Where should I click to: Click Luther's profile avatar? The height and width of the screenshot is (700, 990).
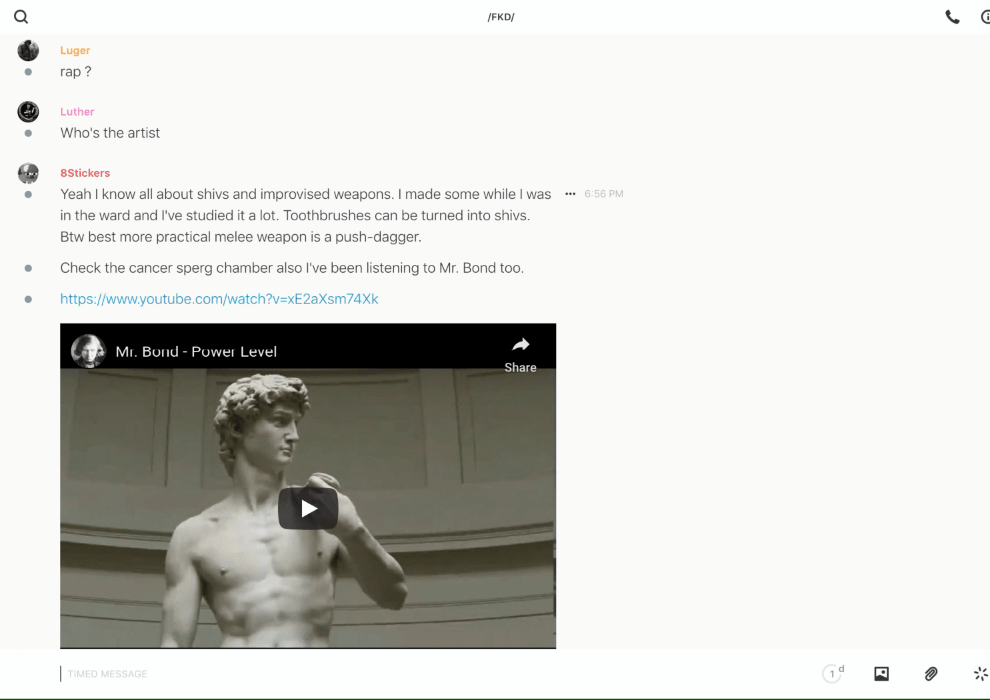pyautogui.click(x=28, y=112)
